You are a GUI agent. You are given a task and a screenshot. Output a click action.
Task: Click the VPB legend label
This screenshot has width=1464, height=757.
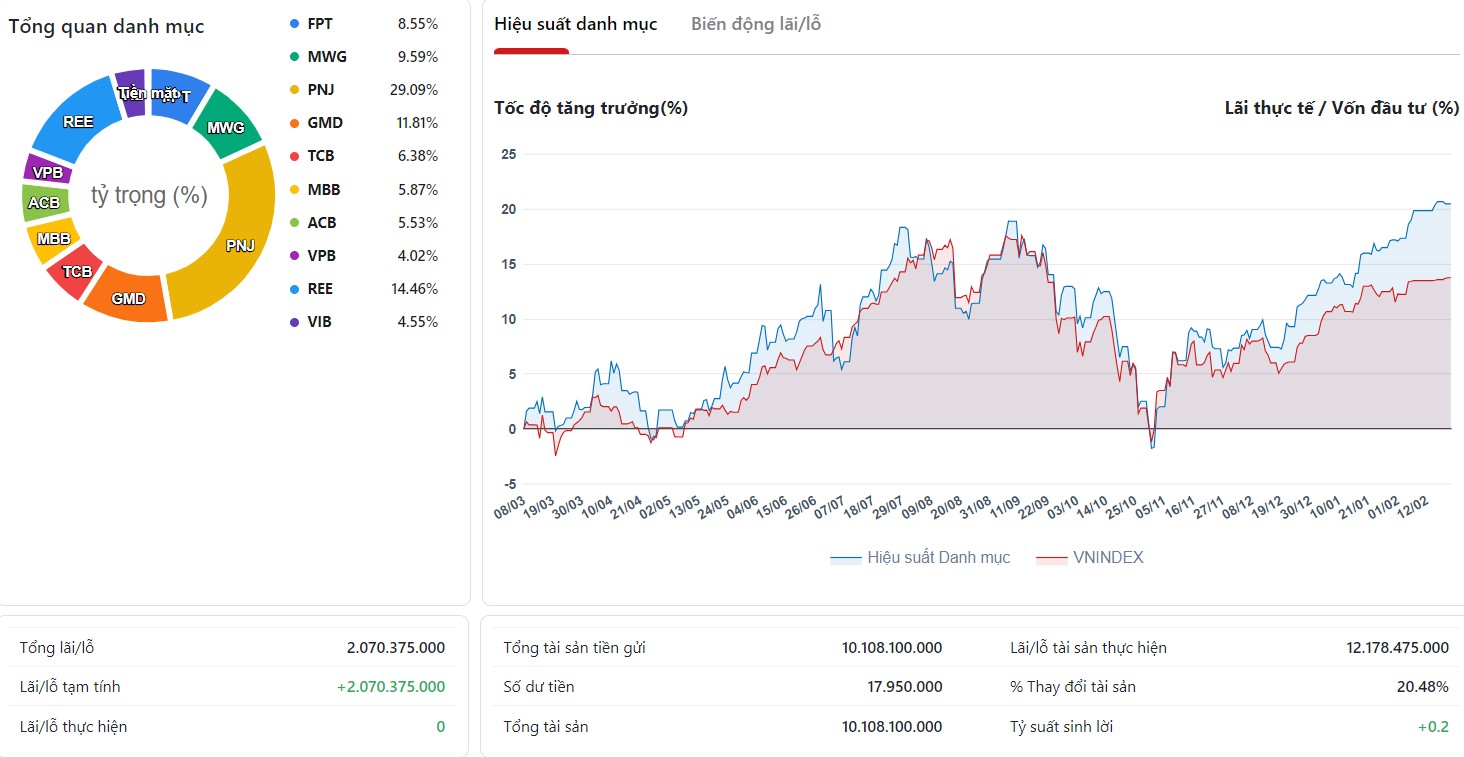click(322, 256)
